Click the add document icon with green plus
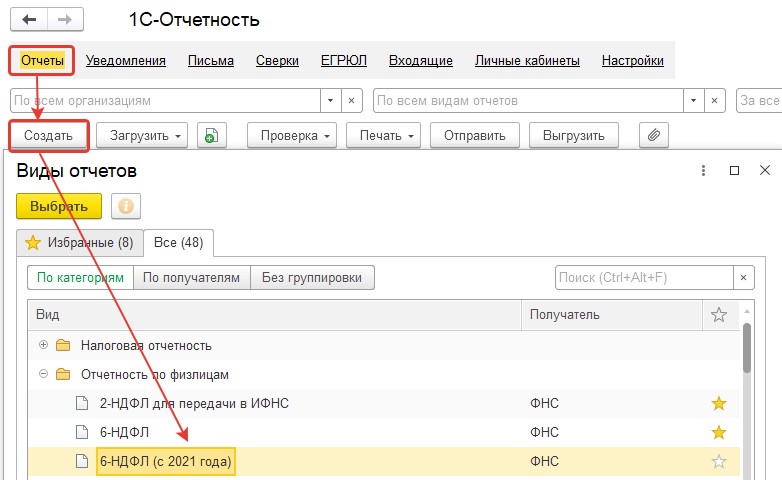 [x=212, y=136]
